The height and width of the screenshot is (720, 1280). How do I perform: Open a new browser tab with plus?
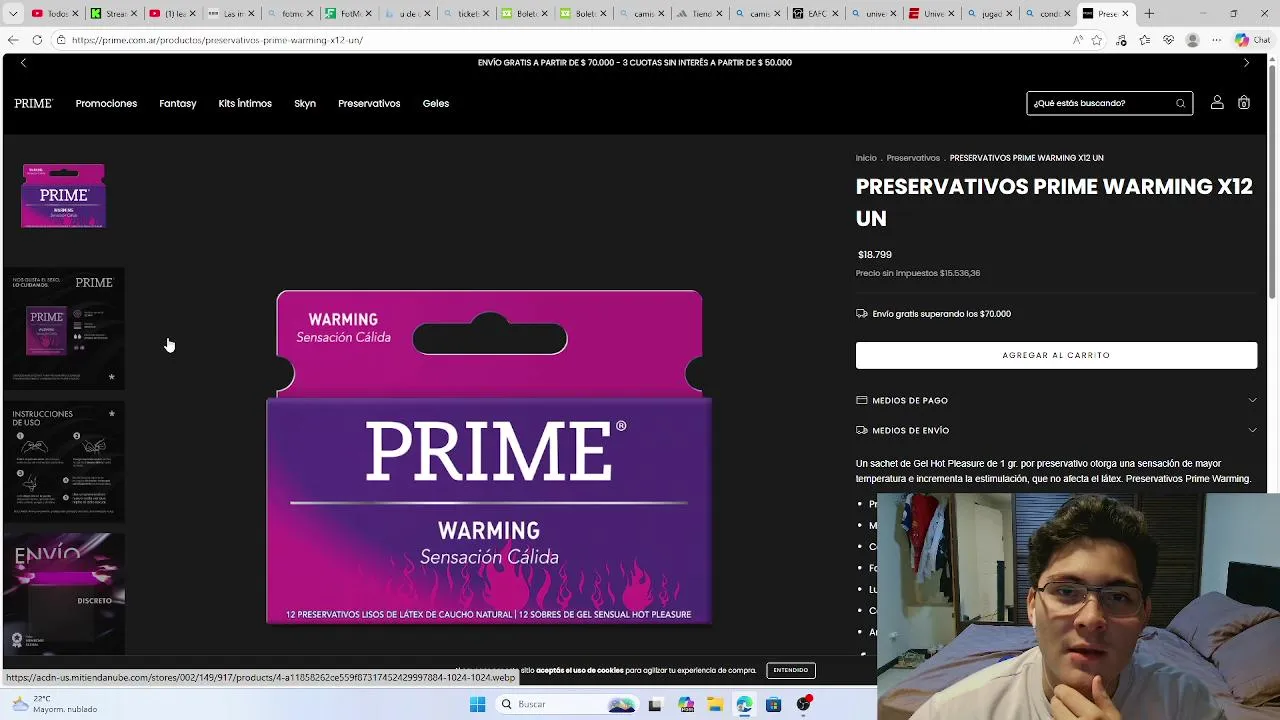click(1149, 14)
